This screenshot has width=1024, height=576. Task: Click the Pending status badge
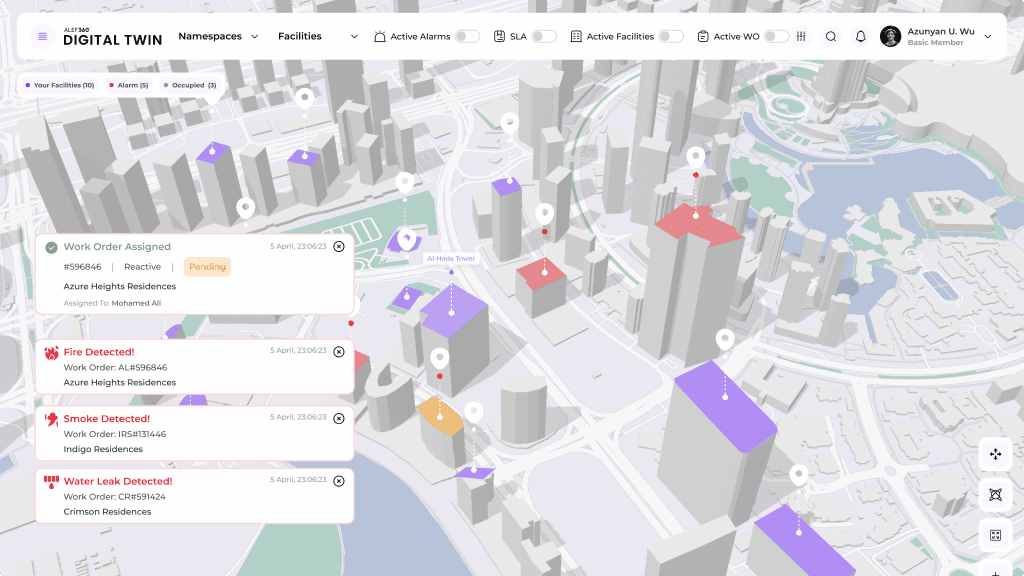point(208,267)
